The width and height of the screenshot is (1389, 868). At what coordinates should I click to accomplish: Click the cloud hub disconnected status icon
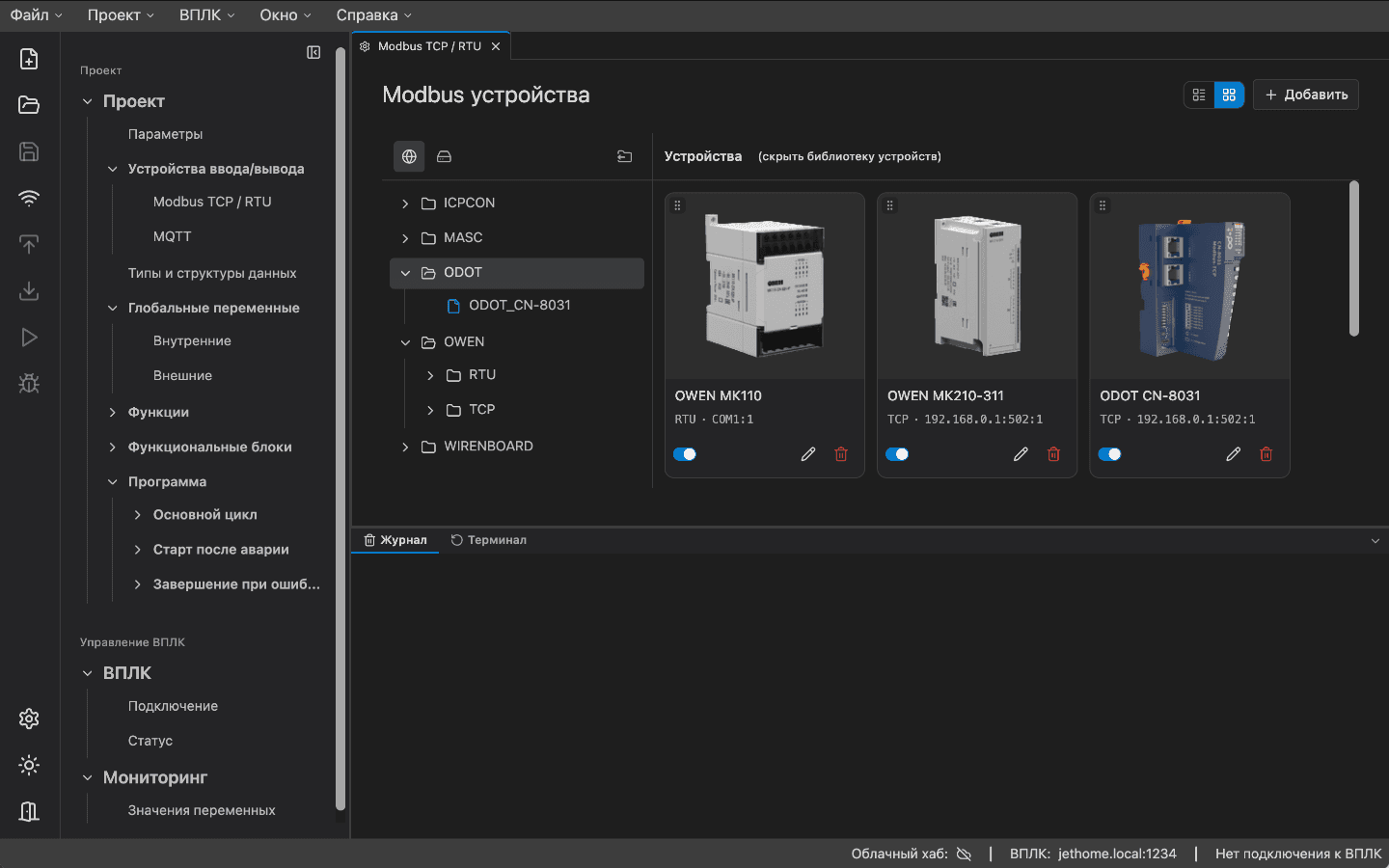click(x=964, y=854)
